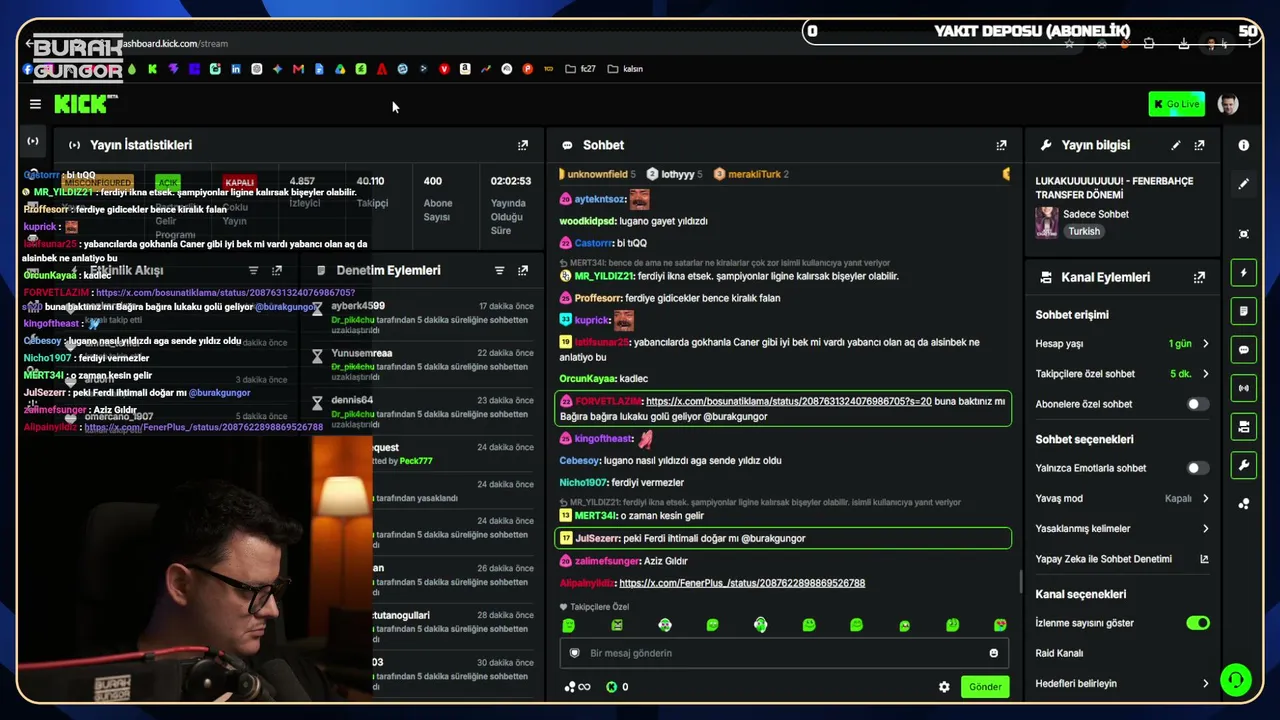Click the Raid Kanalı option

pos(1059,653)
